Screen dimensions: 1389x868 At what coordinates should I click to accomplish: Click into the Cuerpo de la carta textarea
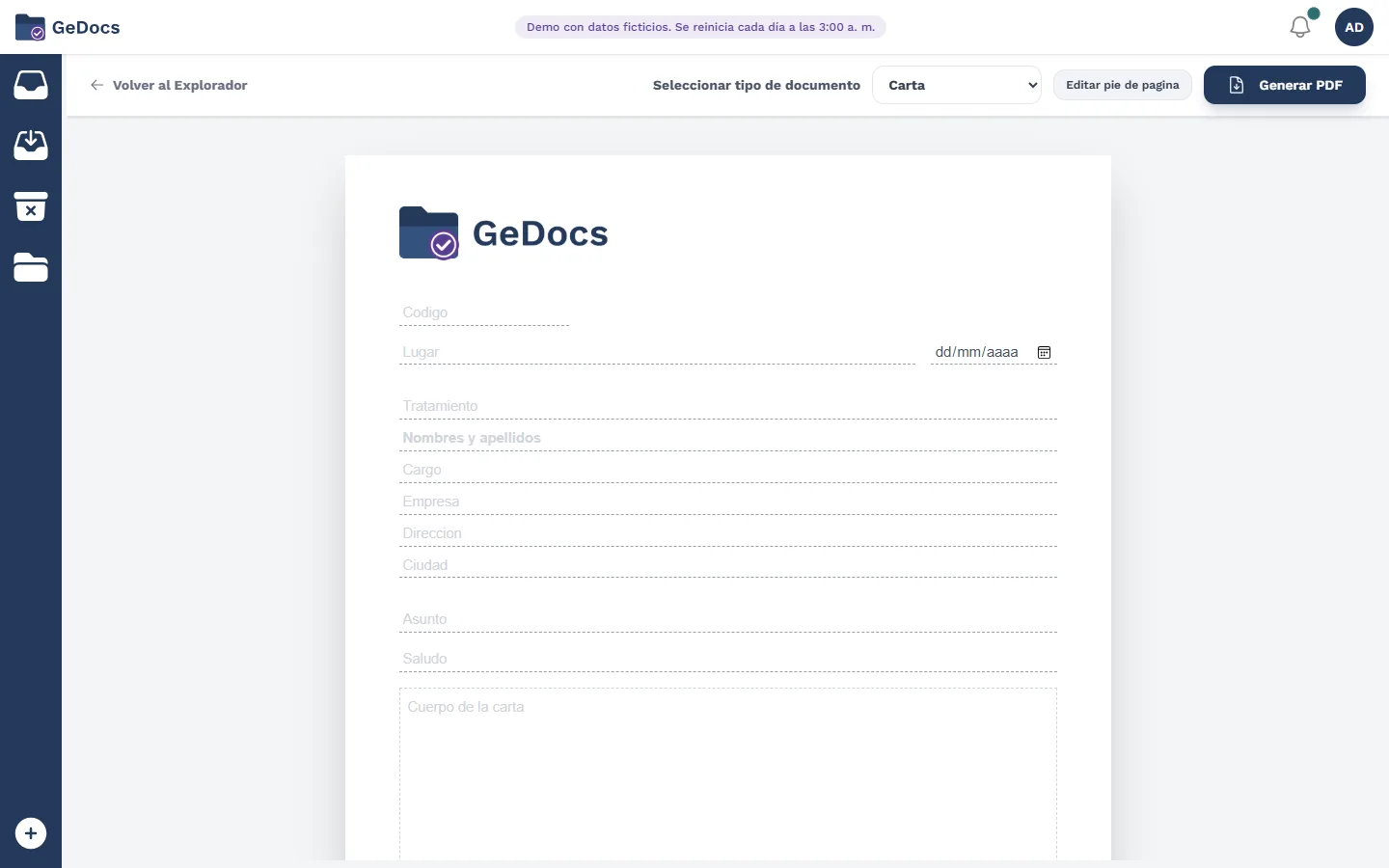click(728, 773)
